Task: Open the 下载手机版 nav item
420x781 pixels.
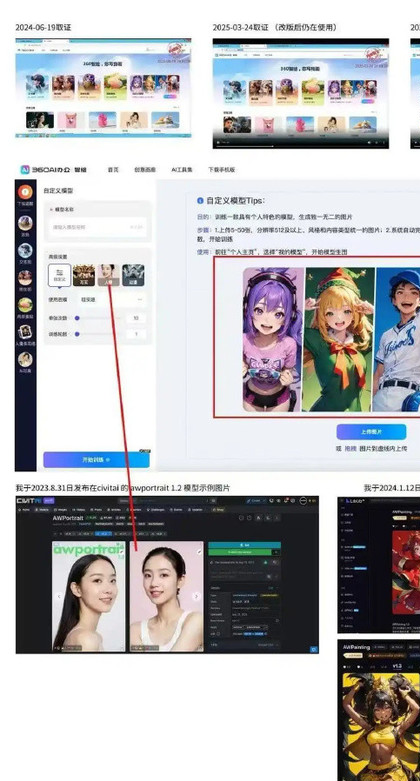Action: pos(221,170)
